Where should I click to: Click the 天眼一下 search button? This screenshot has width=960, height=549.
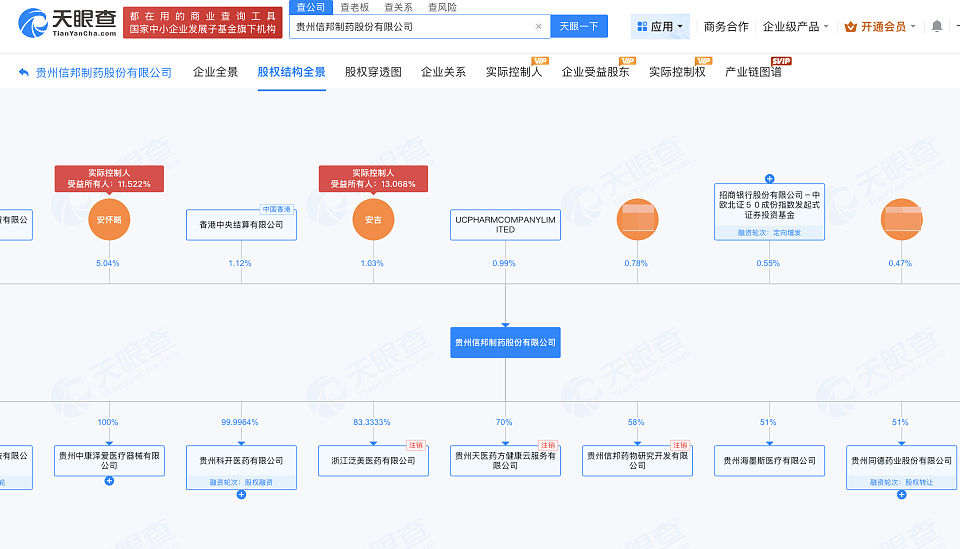(579, 26)
